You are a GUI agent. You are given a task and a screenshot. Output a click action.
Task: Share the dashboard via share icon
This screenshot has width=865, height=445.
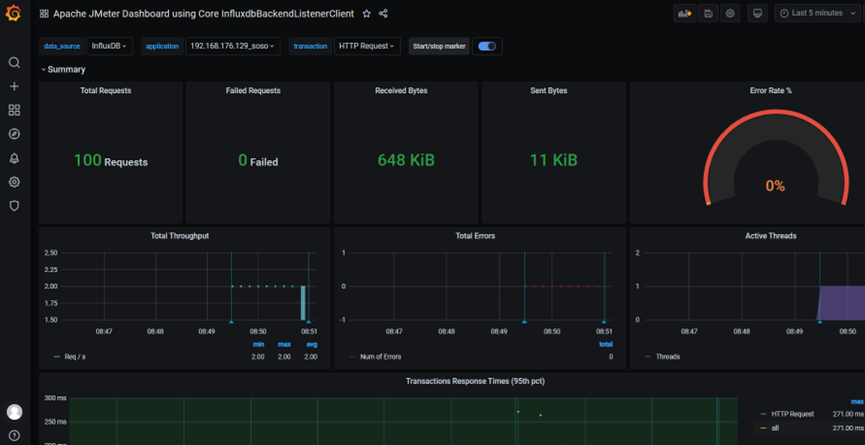point(383,14)
